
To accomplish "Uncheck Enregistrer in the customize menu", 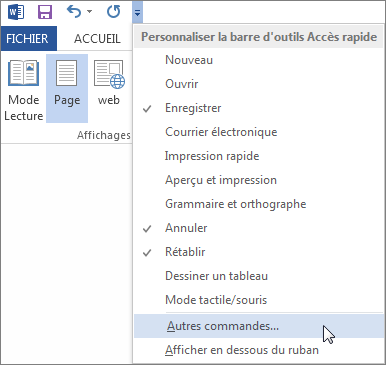I will tap(258, 108).
